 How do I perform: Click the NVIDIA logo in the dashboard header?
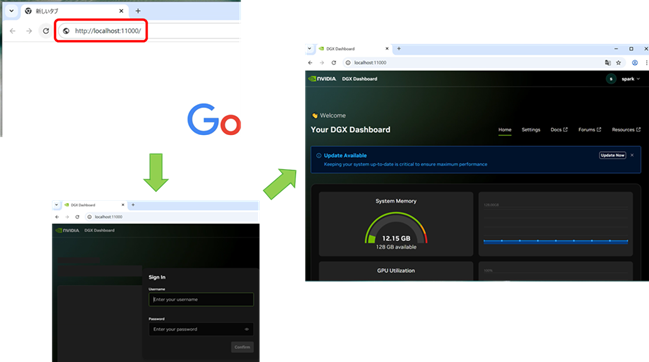[322, 79]
